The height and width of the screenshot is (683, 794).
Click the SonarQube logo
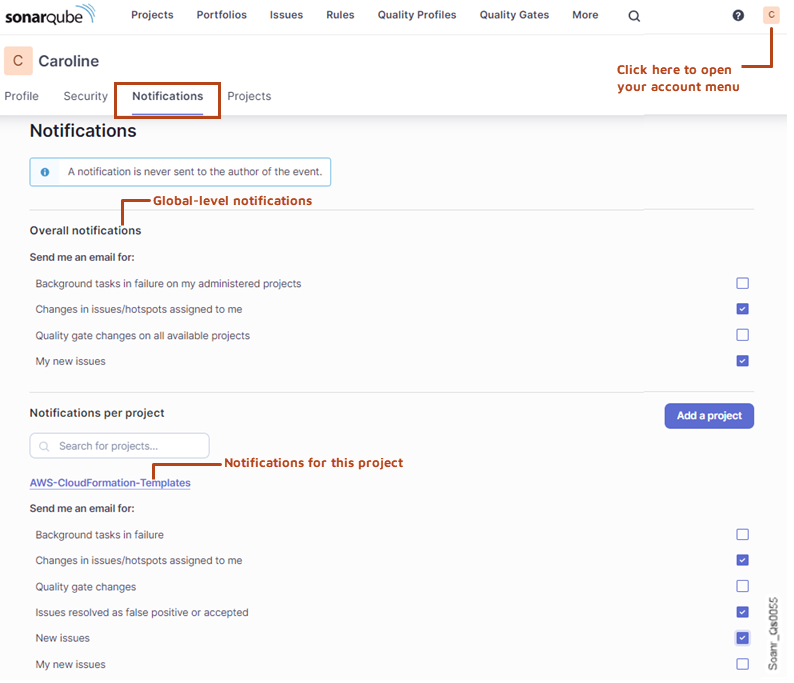(x=50, y=16)
